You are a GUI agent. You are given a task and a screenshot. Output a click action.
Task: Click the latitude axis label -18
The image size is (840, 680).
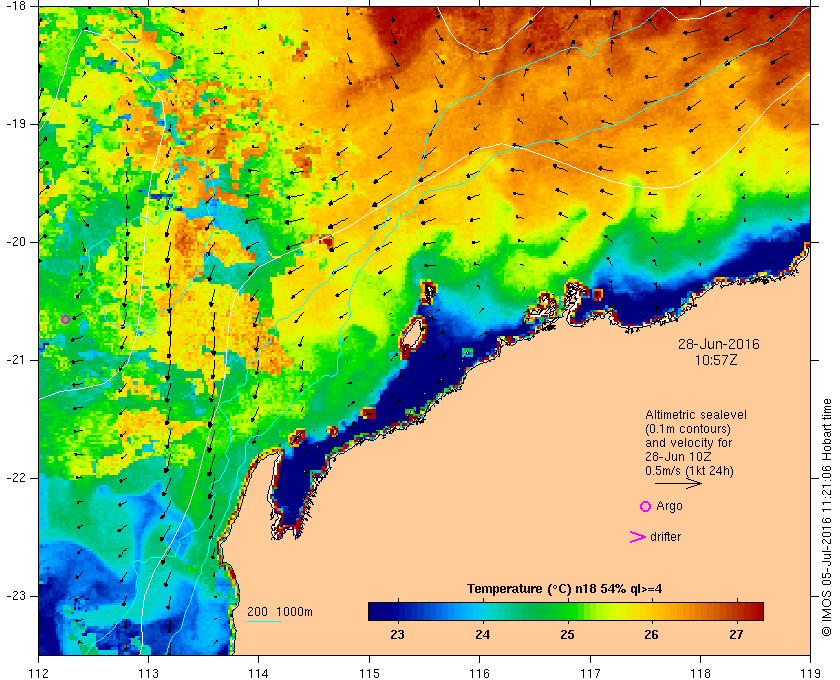[15, 5]
